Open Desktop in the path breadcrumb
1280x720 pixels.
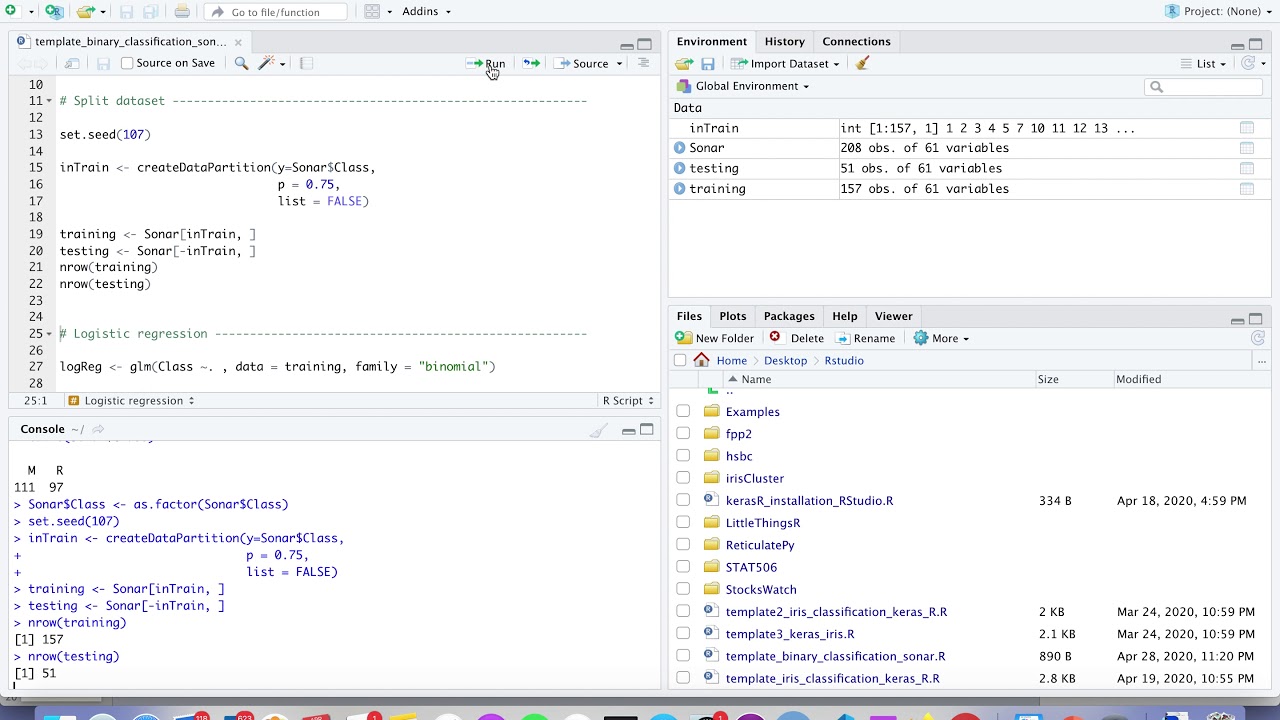point(785,360)
